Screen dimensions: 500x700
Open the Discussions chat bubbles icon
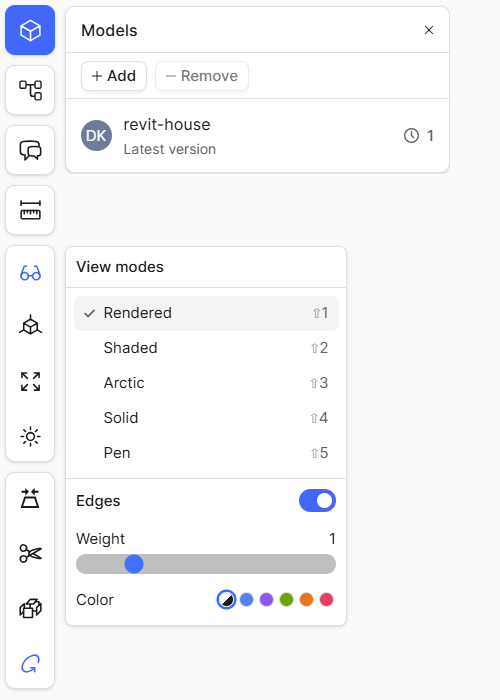tap(30, 150)
